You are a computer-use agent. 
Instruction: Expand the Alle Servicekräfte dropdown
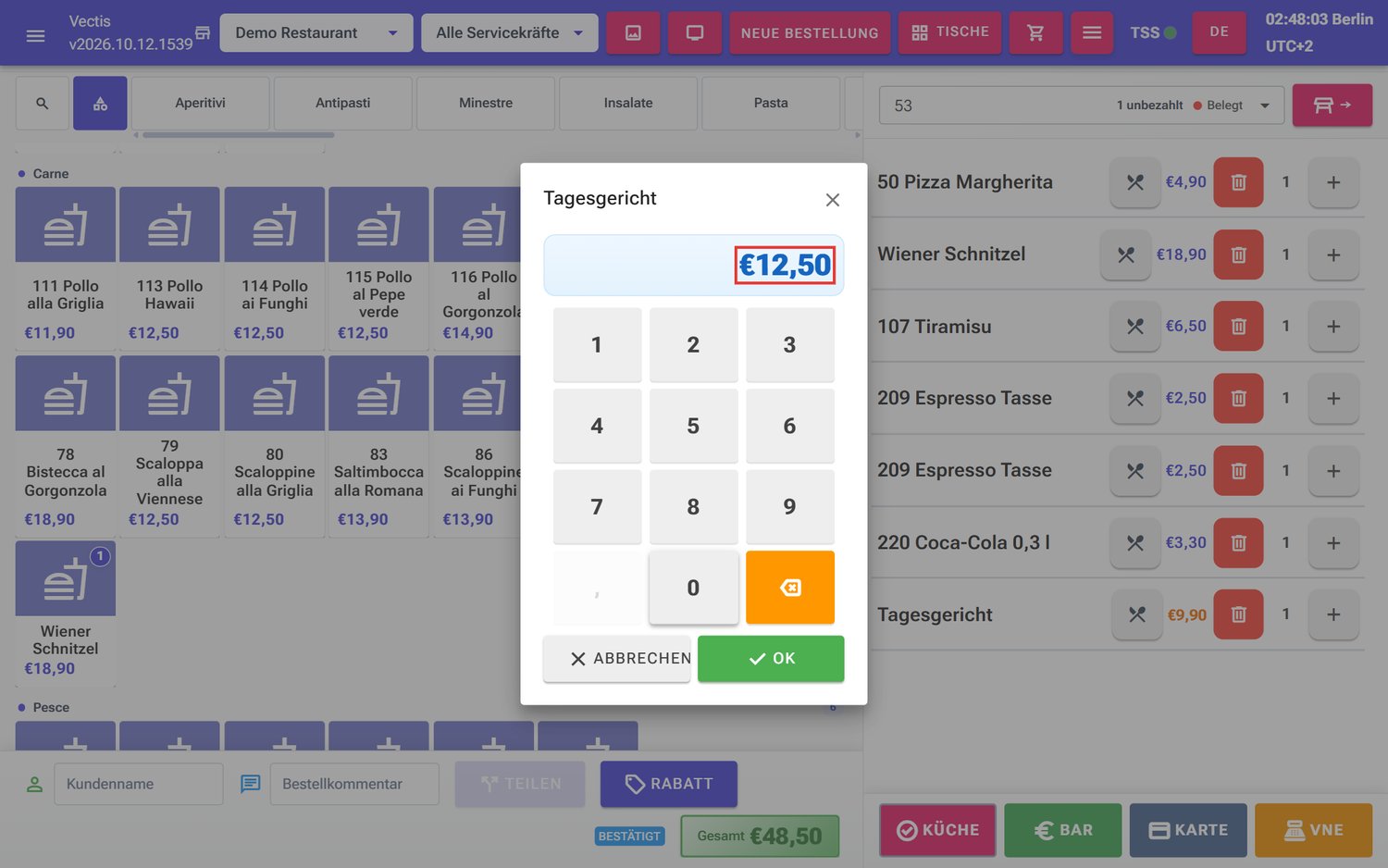pos(509,32)
